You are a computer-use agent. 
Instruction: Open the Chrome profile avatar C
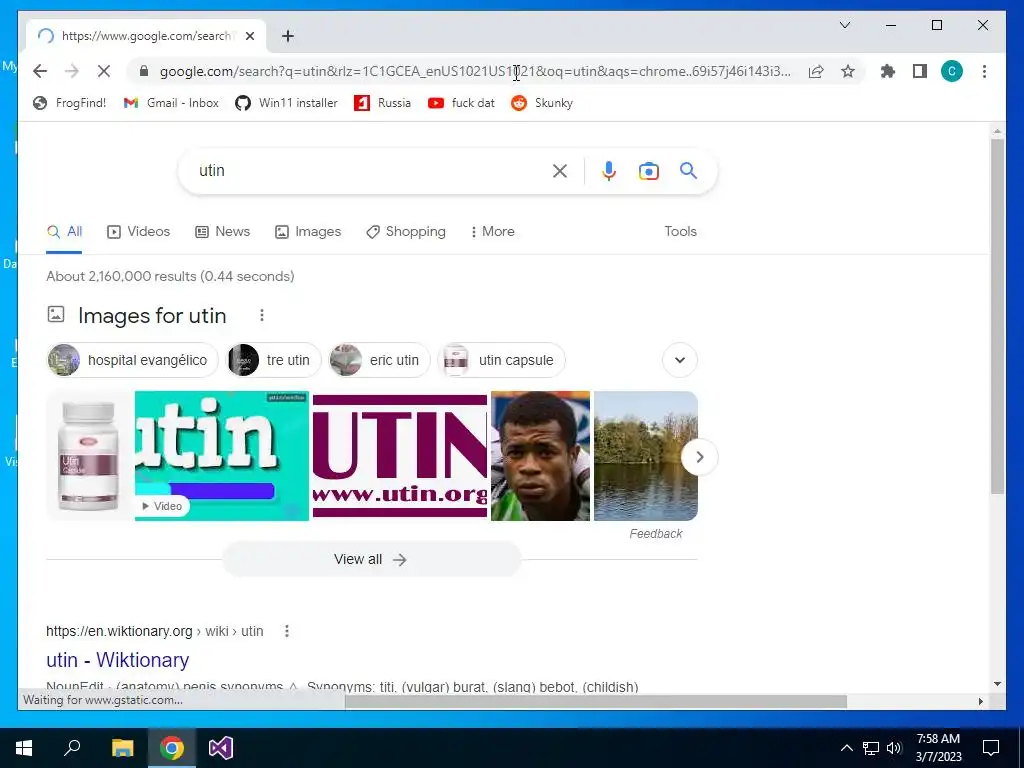(952, 71)
